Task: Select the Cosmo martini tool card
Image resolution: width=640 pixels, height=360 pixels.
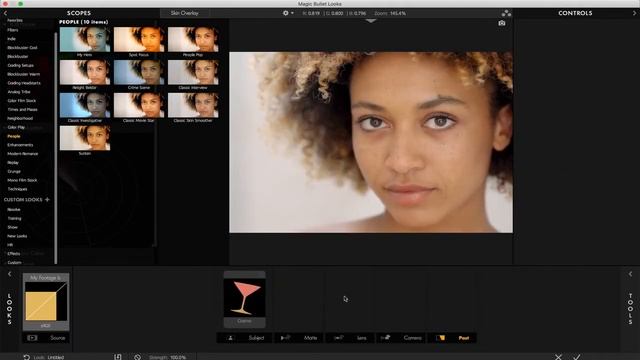Action: click(244, 300)
